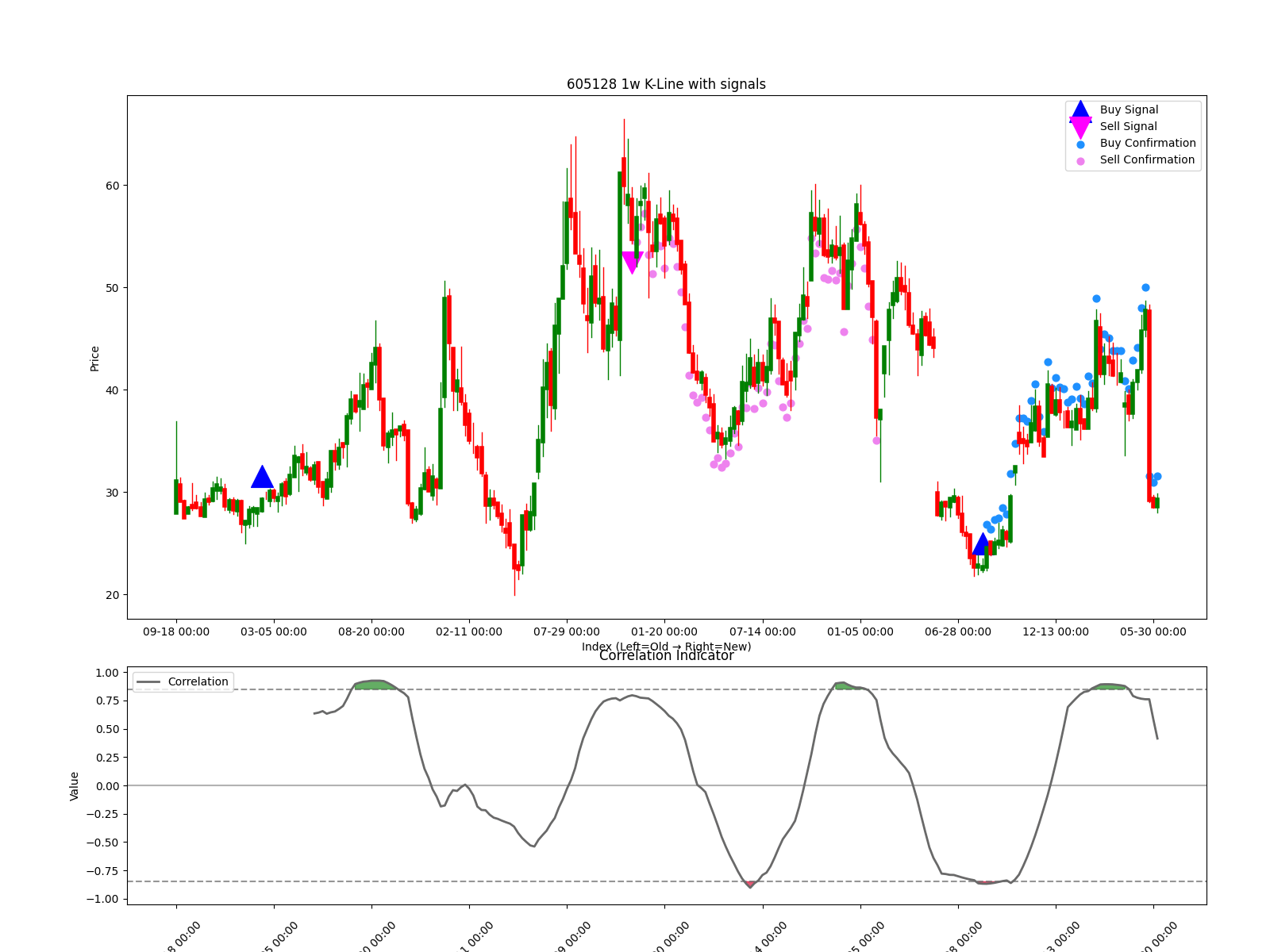Click the correlation tick label 0.25
The image size is (1270, 952).
[x=107, y=758]
